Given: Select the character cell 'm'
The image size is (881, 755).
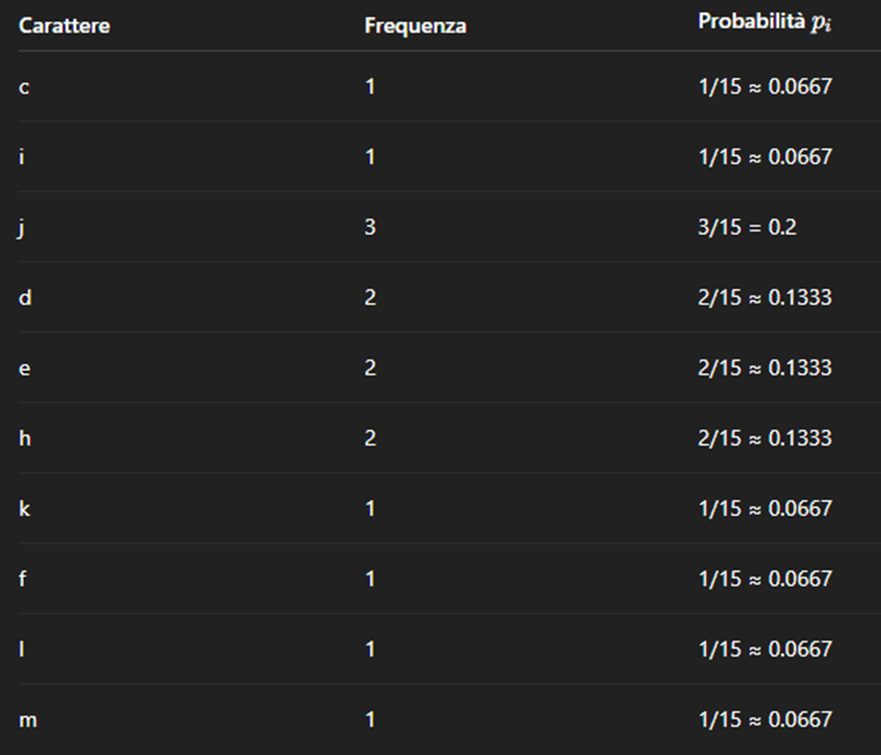Looking at the screenshot, I should [x=27, y=719].
